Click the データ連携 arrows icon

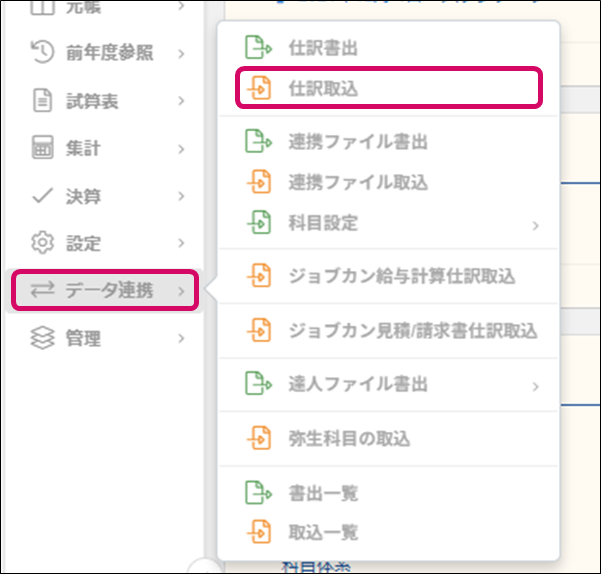tap(42, 291)
